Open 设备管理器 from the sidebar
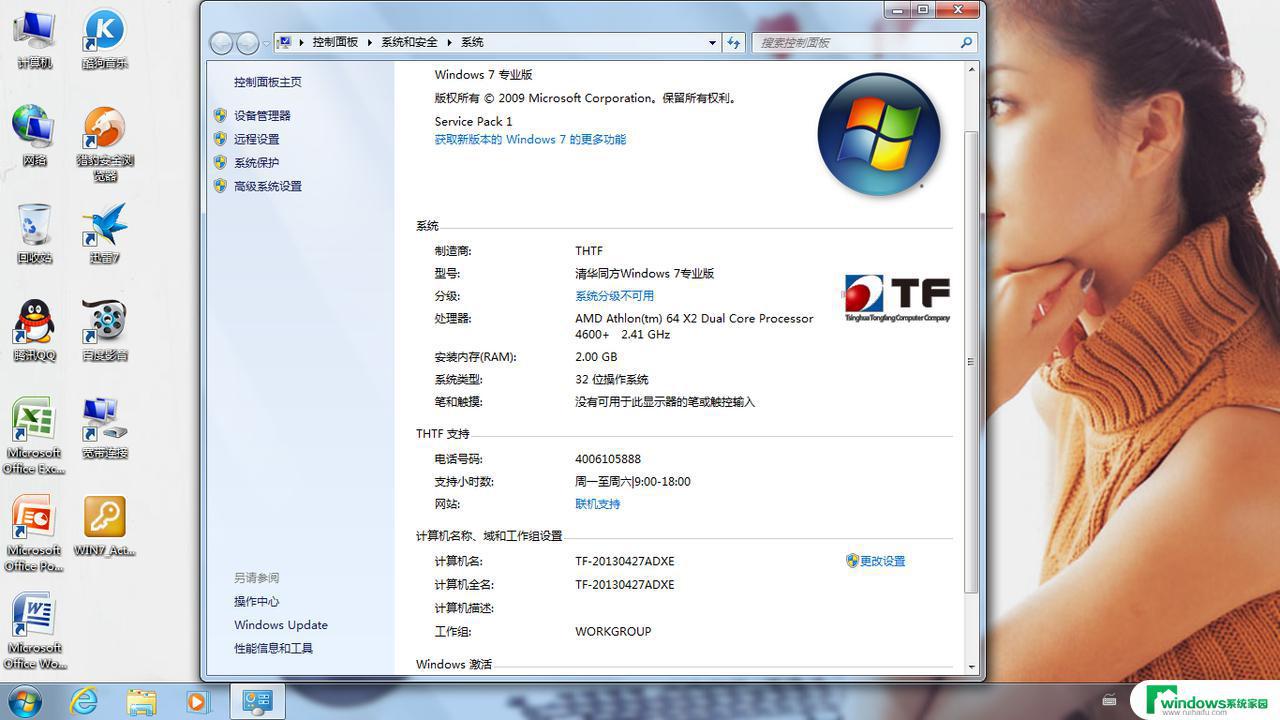The height and width of the screenshot is (720, 1280). pos(262,116)
